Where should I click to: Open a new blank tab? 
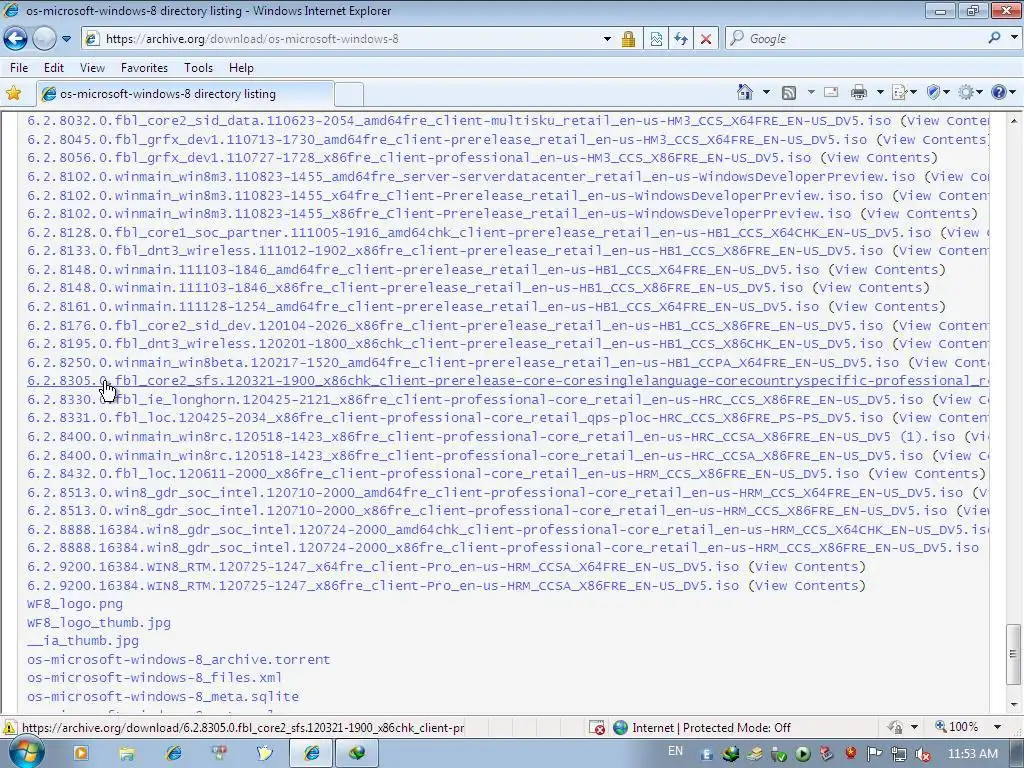(349, 95)
